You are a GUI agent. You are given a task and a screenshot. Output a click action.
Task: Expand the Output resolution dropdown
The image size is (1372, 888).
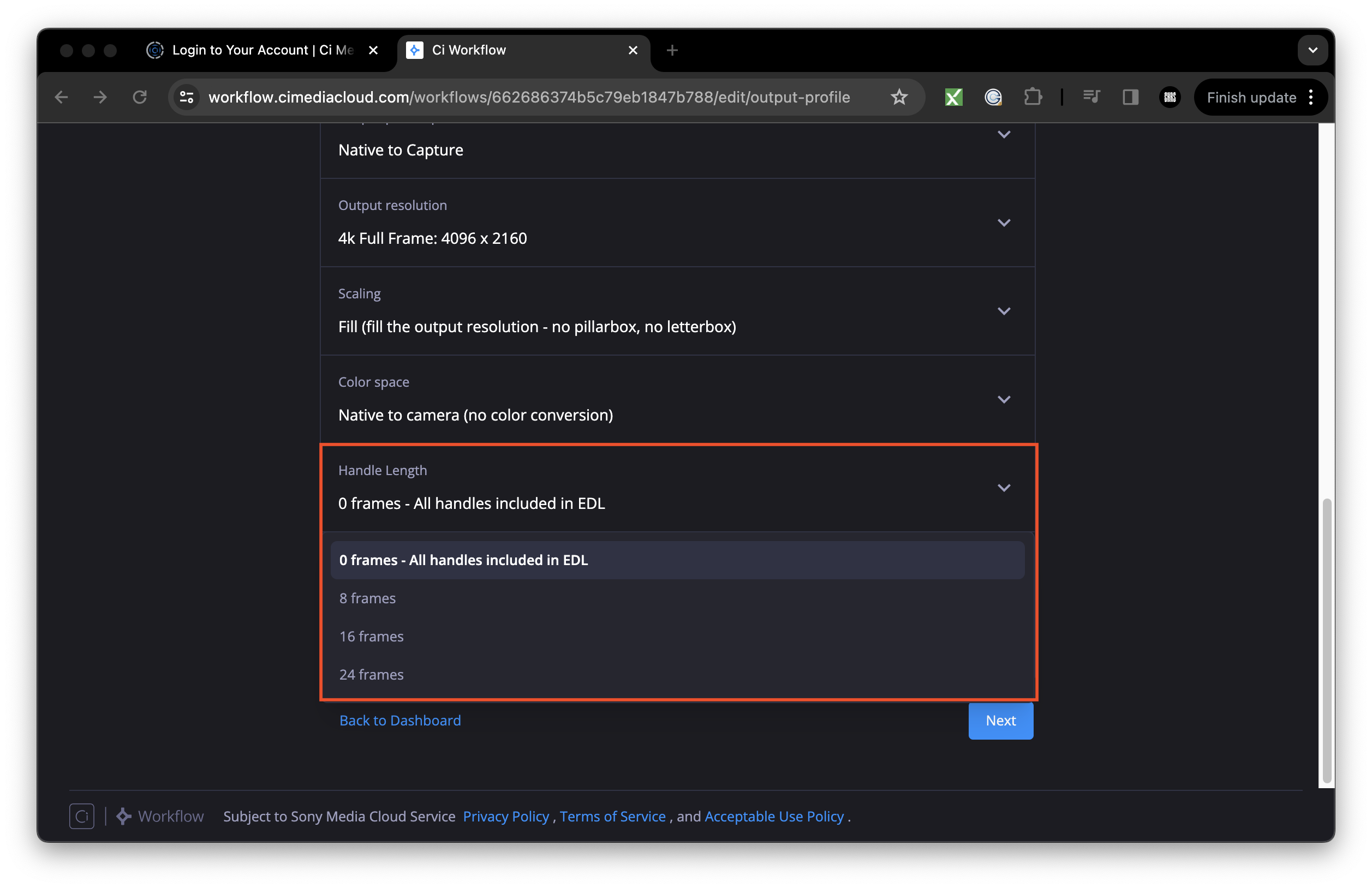click(x=1004, y=223)
